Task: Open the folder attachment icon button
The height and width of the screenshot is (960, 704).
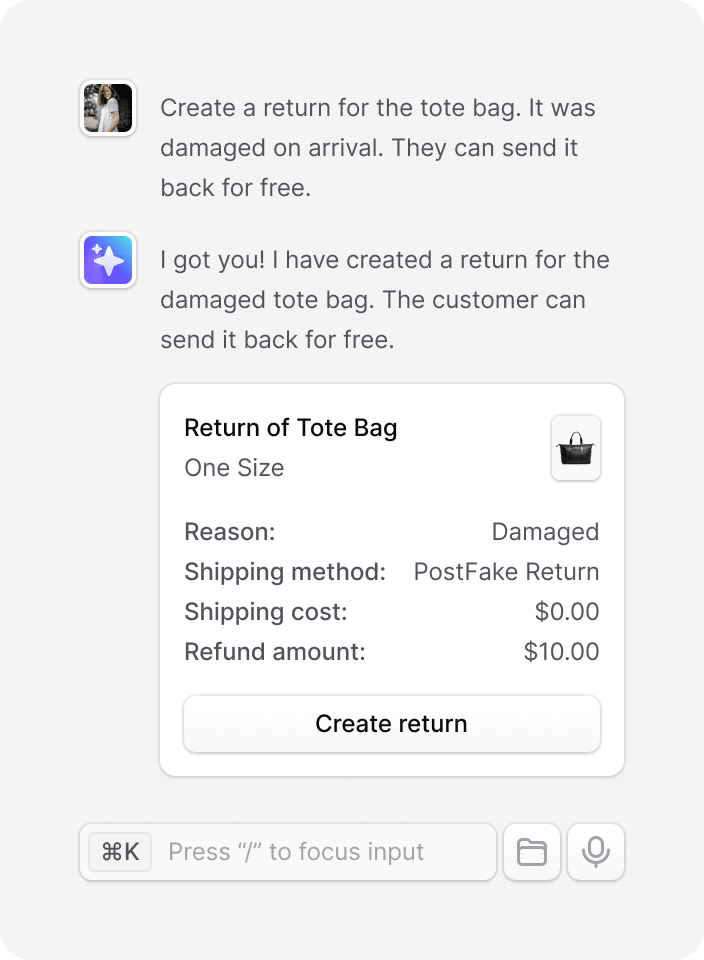Action: point(532,852)
